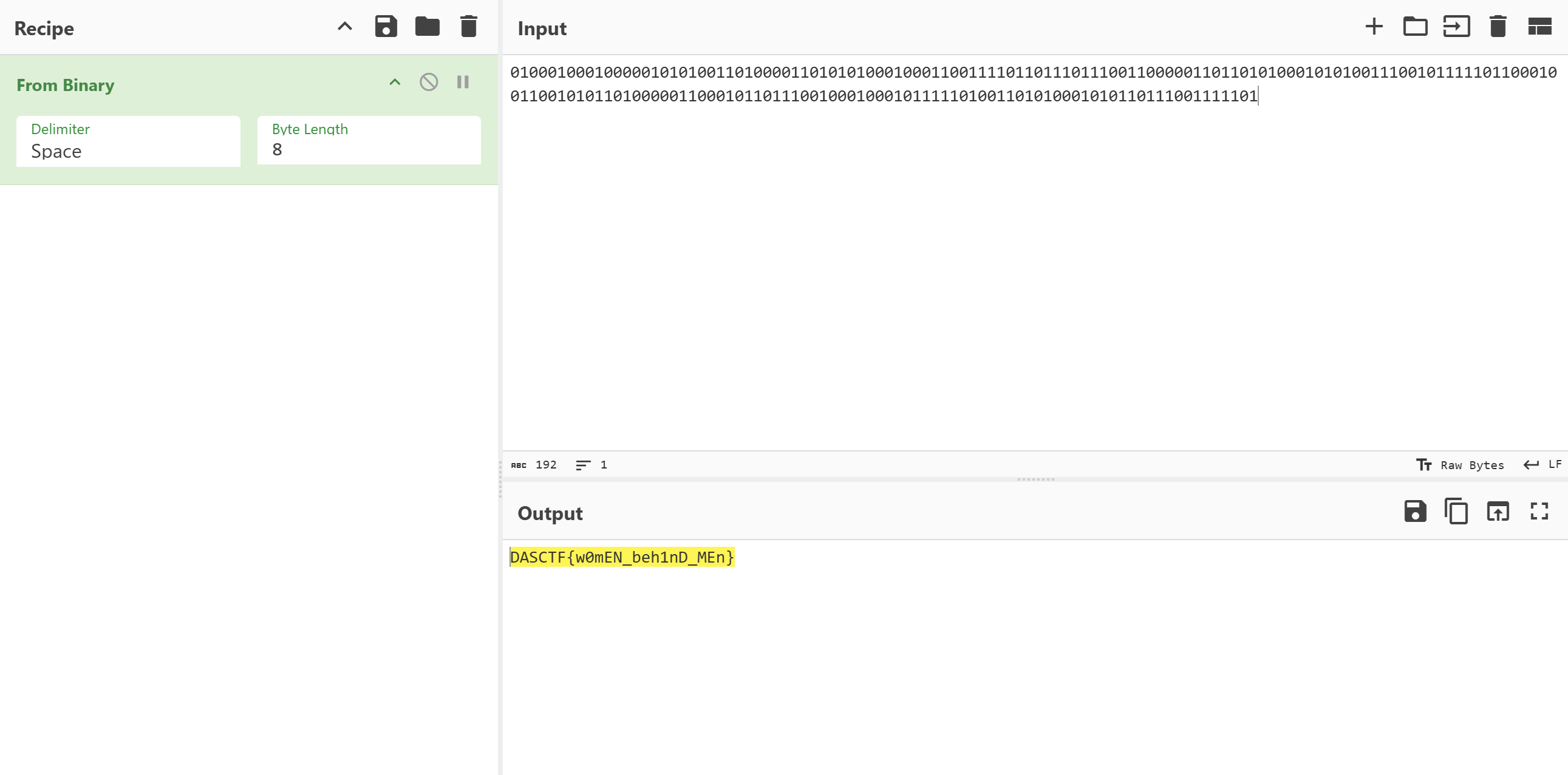Save the current recipe
Screen dimensions: 1568x775
click(x=385, y=27)
